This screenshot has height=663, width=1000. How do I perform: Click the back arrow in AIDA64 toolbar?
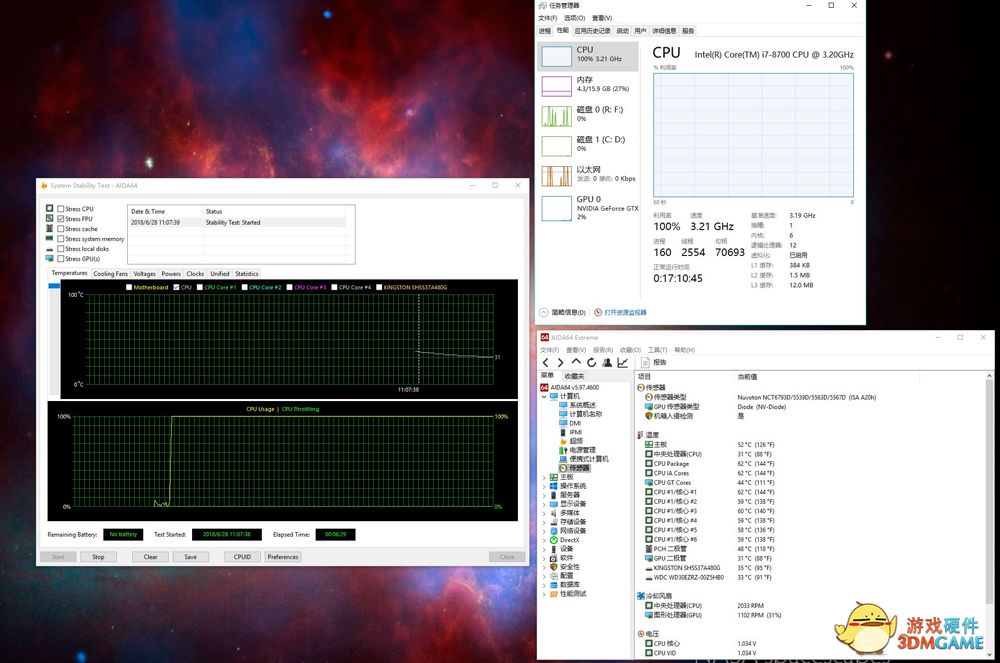[546, 363]
